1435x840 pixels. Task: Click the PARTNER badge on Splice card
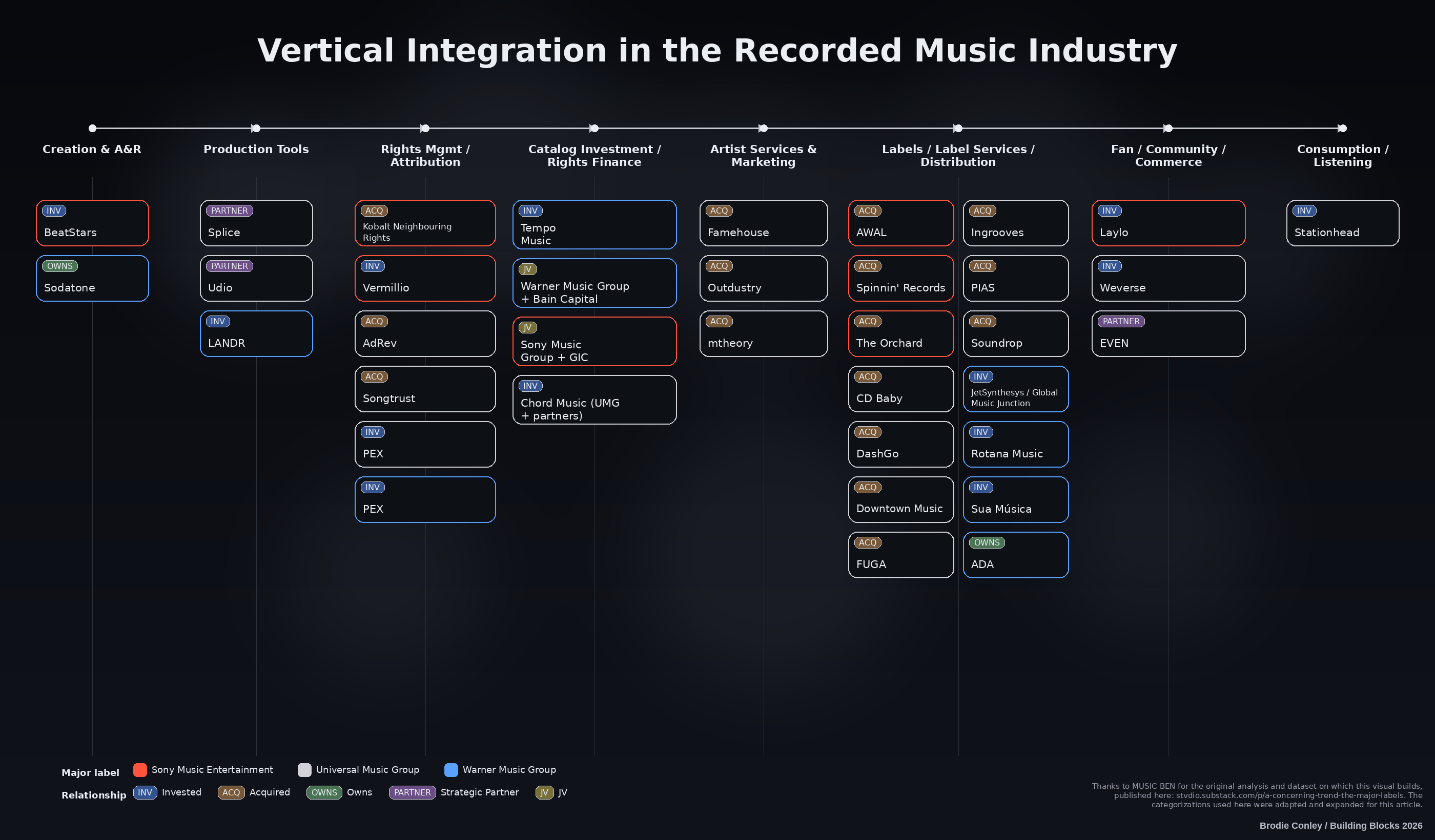[x=230, y=211]
